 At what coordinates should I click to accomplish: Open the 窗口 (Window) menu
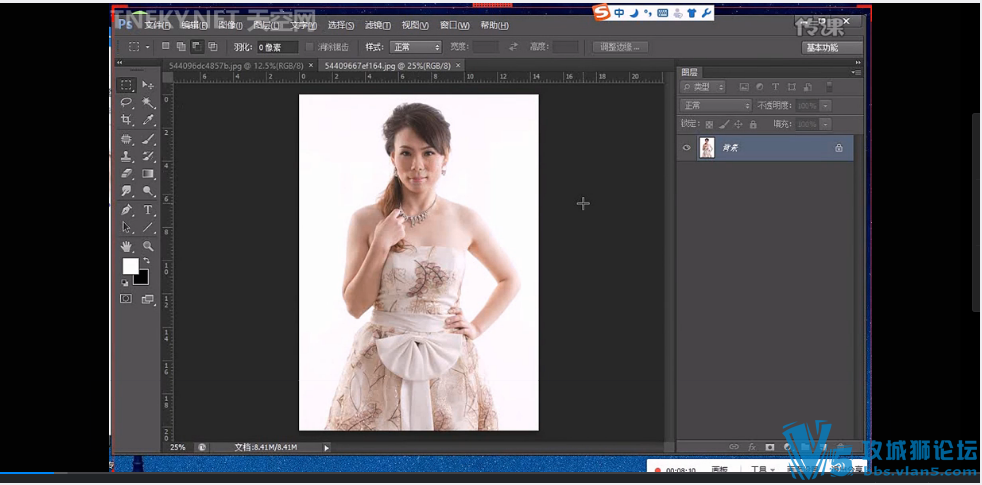[455, 26]
